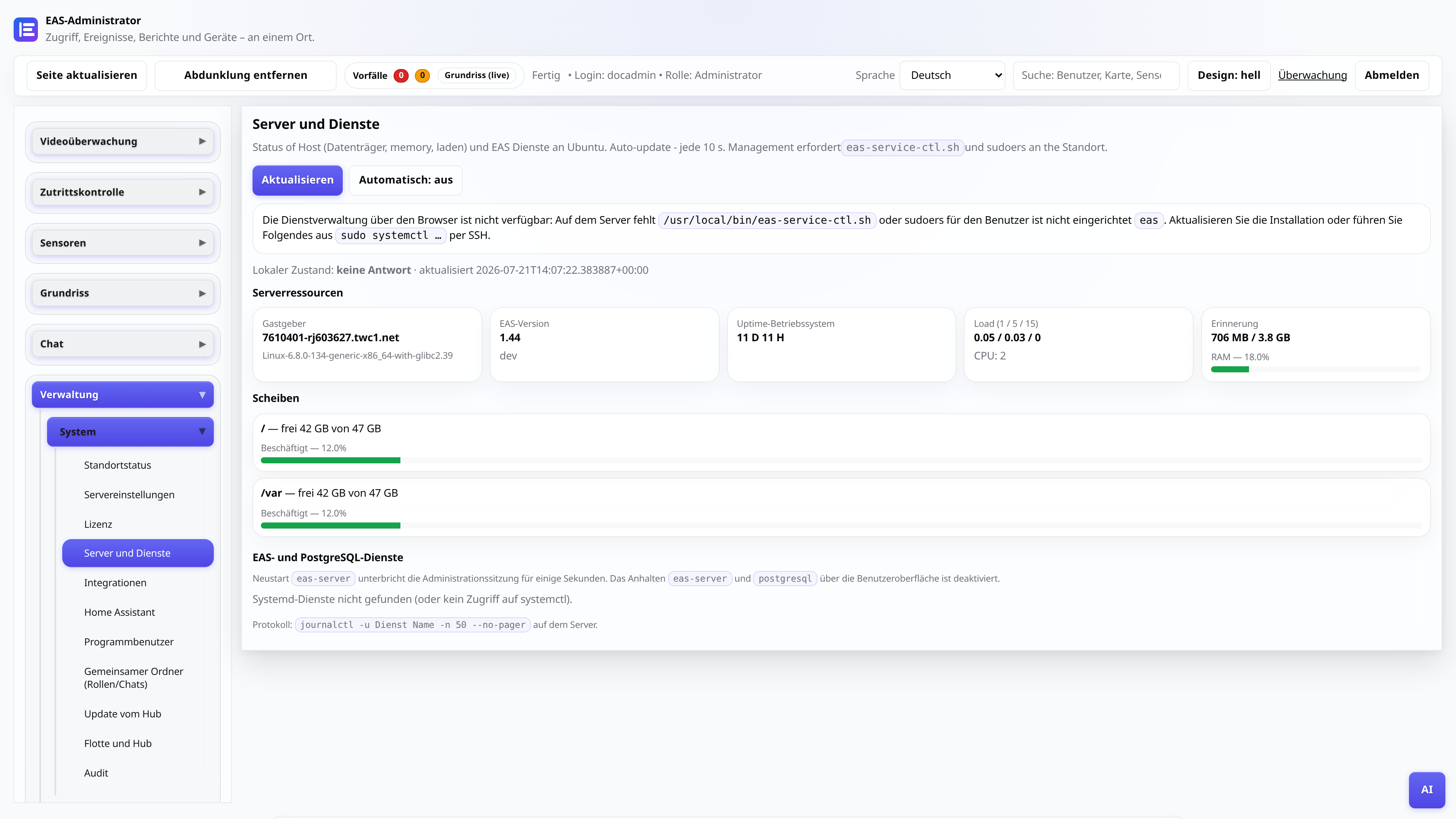Screen dimensions: 1456x819
Task: Expand the Sensoren section arrow
Action: coord(202,243)
